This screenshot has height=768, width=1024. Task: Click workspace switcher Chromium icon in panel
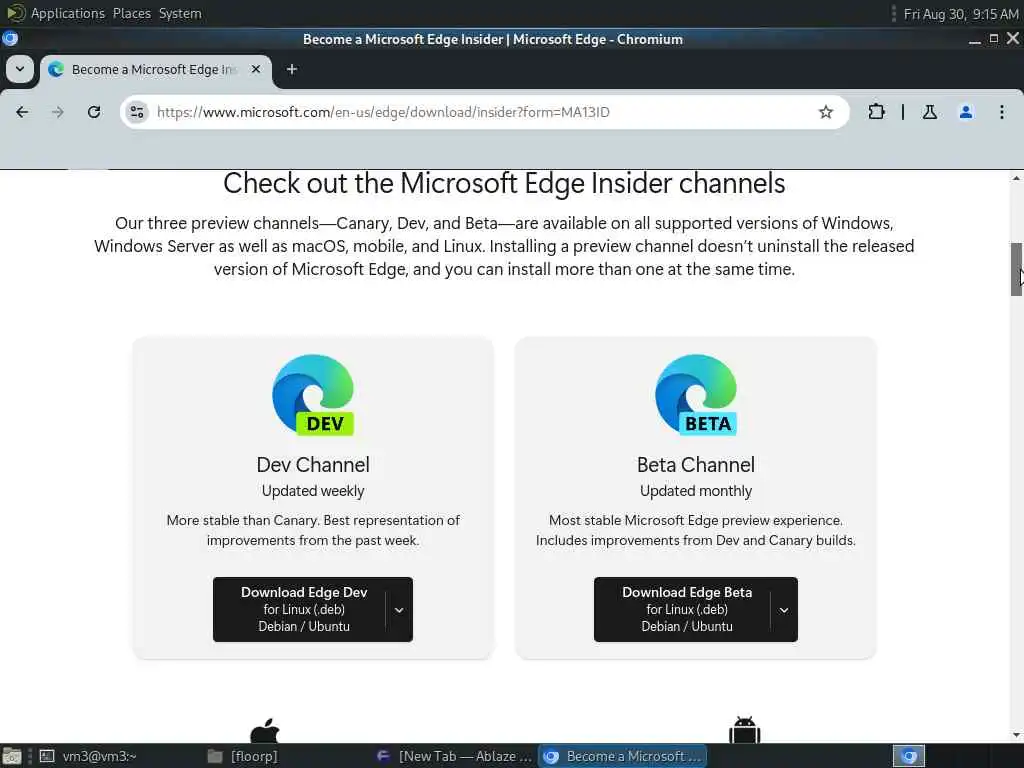click(x=909, y=756)
